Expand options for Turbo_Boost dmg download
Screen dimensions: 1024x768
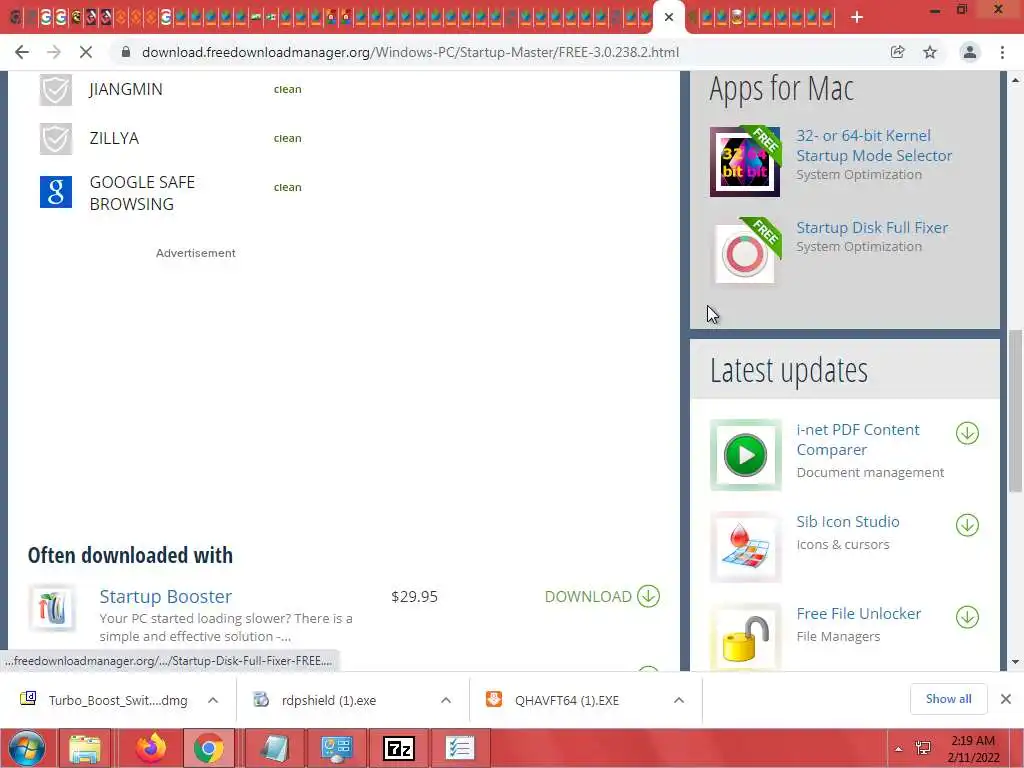[213, 700]
